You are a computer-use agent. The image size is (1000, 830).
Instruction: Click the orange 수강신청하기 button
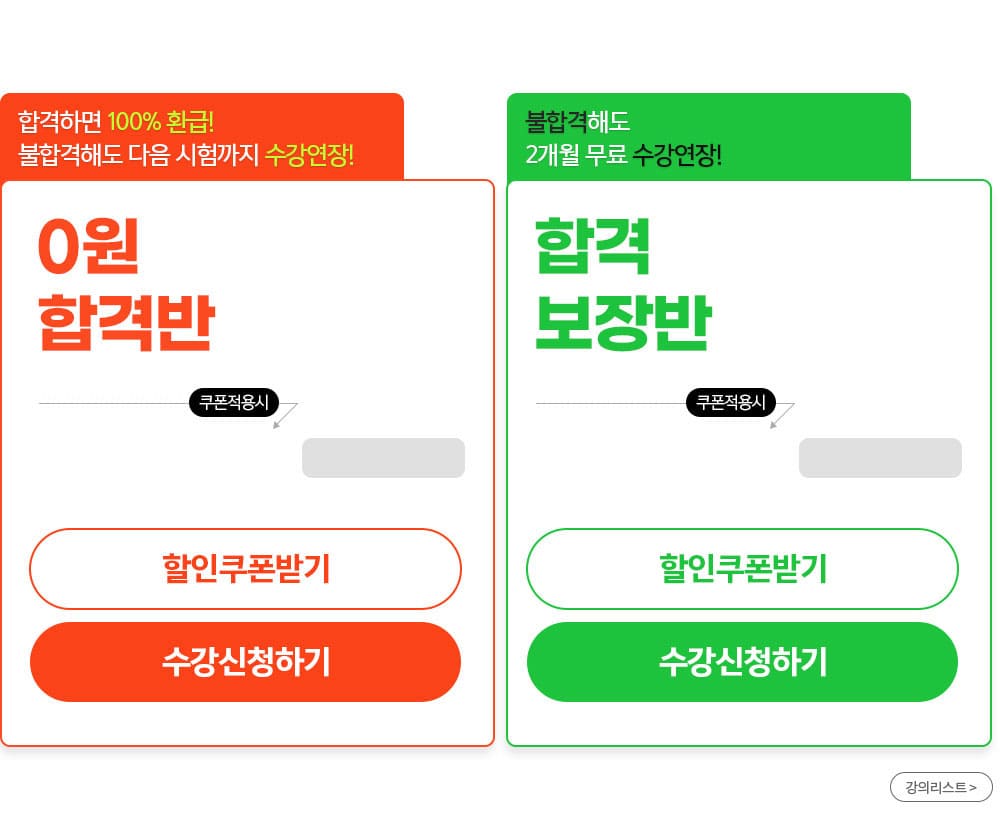246,662
